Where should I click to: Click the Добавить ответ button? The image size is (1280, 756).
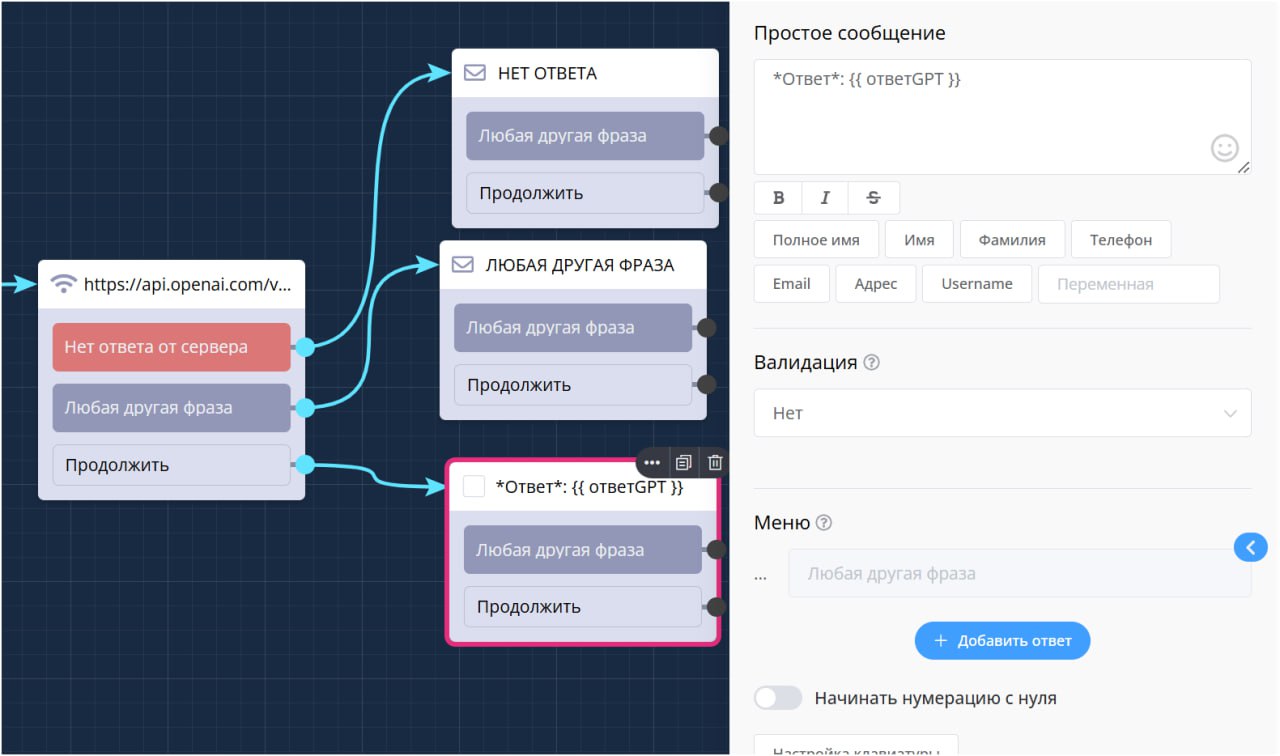coord(1002,641)
